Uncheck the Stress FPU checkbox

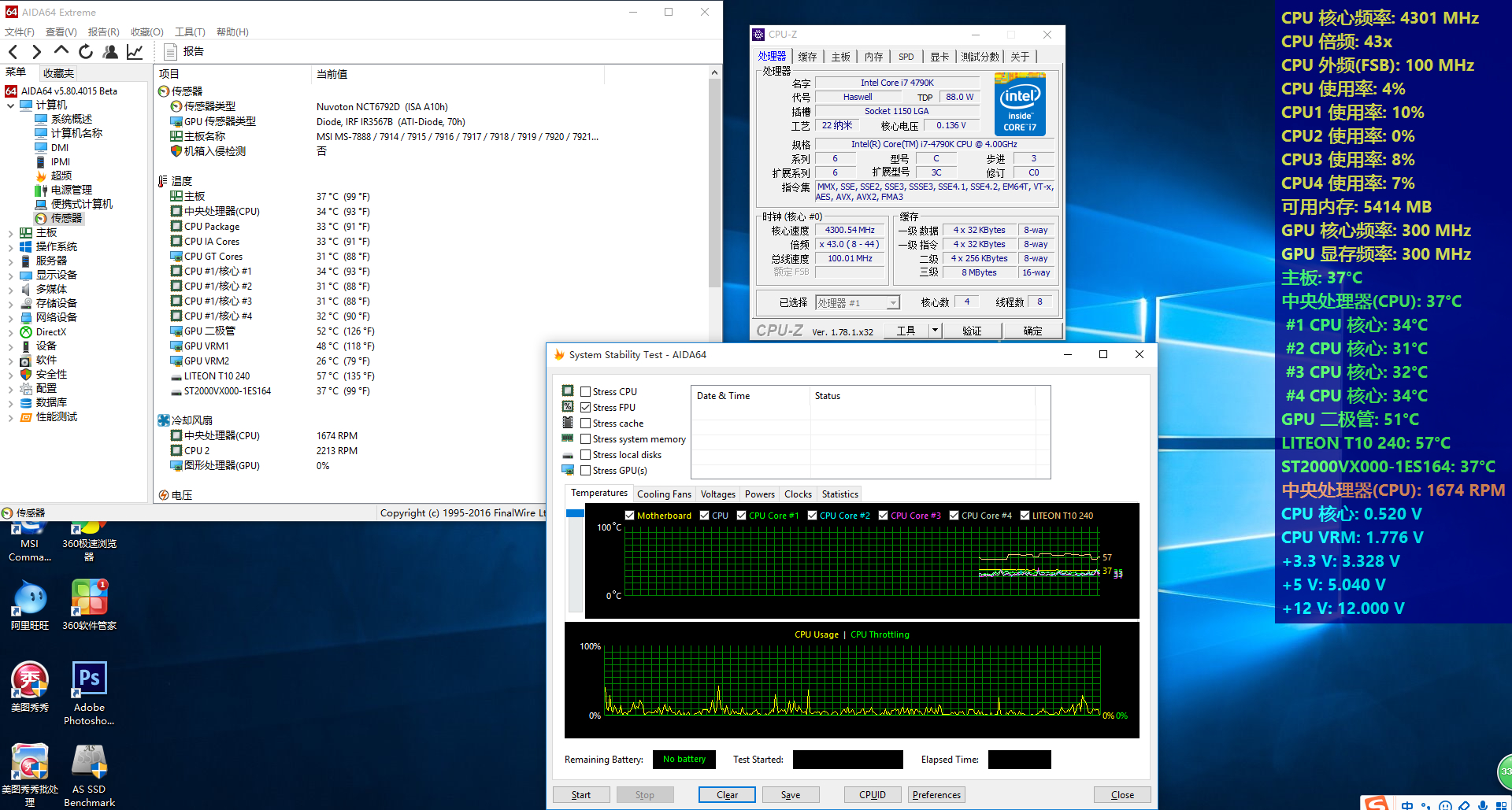click(x=585, y=408)
